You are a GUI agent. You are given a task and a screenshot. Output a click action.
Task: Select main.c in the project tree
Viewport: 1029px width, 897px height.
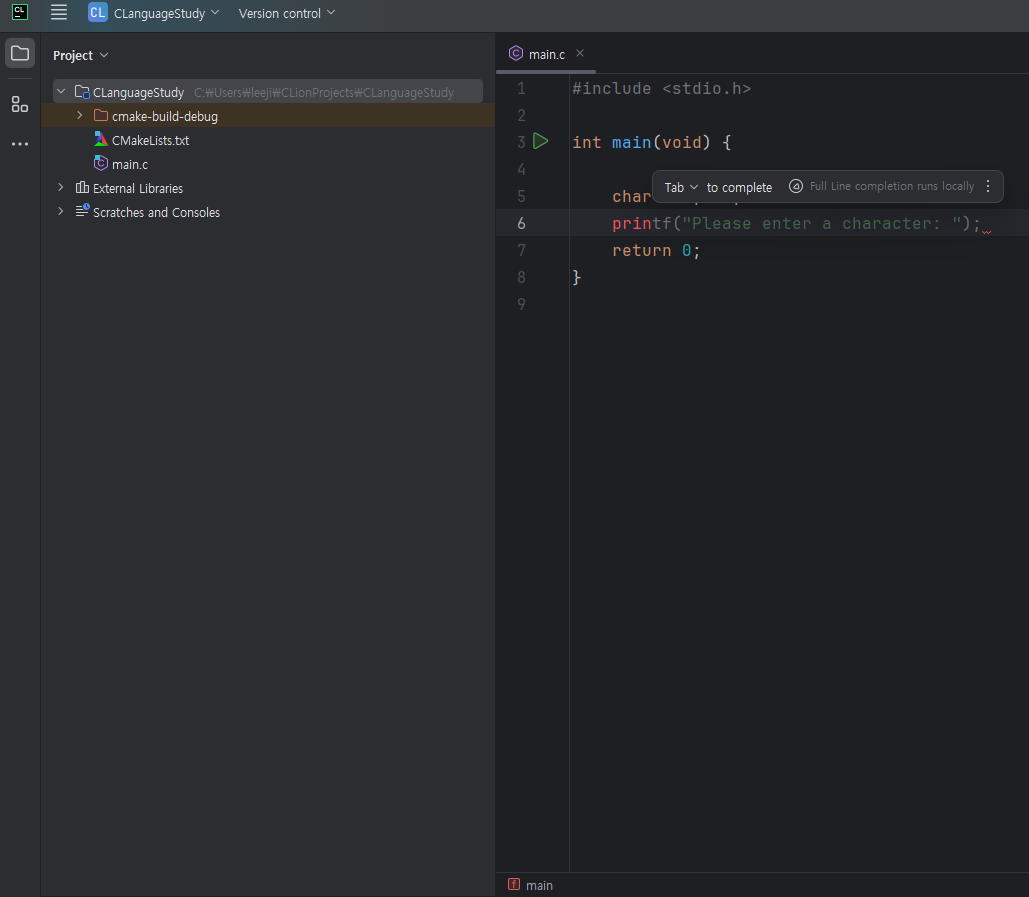click(130, 164)
